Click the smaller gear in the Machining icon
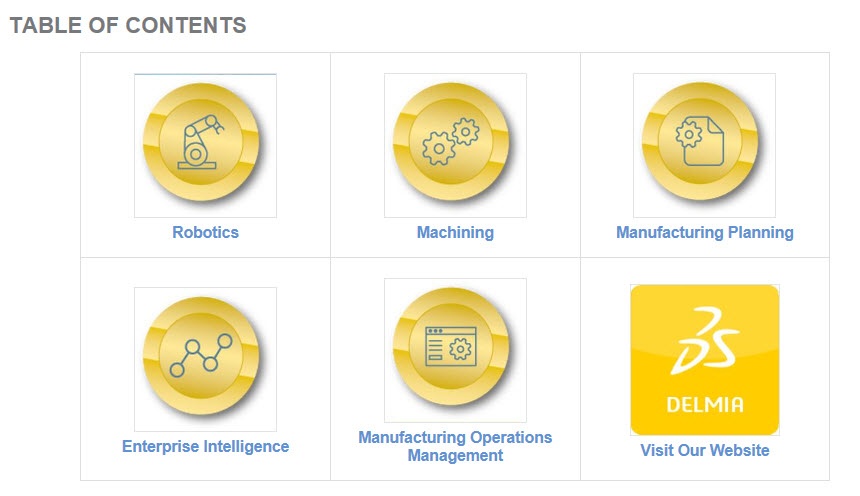Viewport: 860px width, 496px height. click(465, 130)
